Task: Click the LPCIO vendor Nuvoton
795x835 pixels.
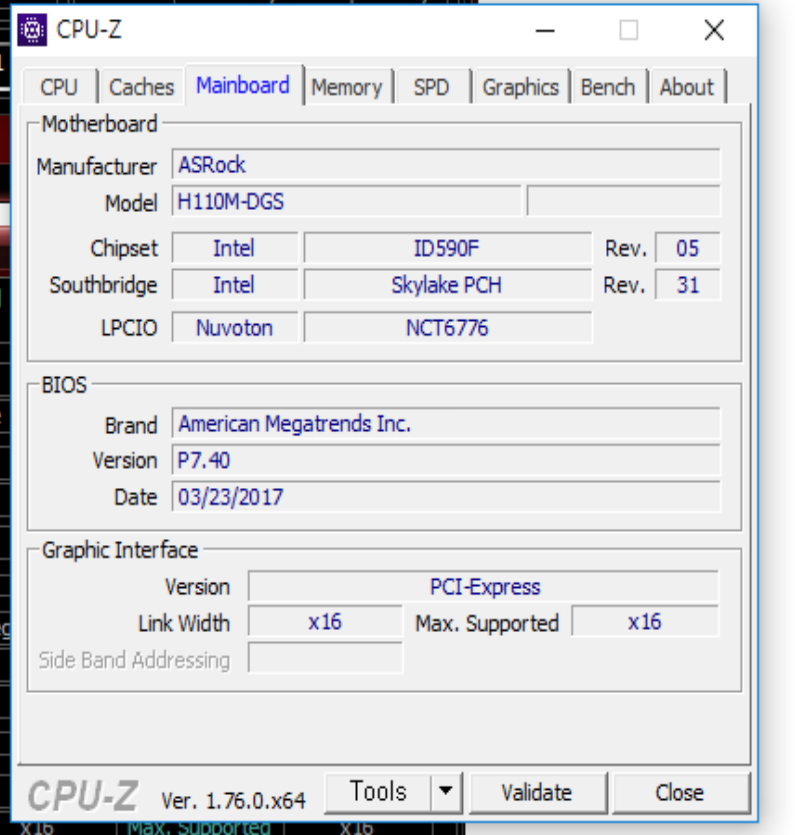Action: (234, 328)
